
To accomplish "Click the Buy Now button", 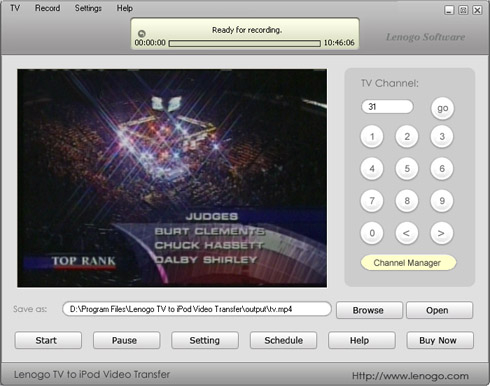I will coord(440,340).
